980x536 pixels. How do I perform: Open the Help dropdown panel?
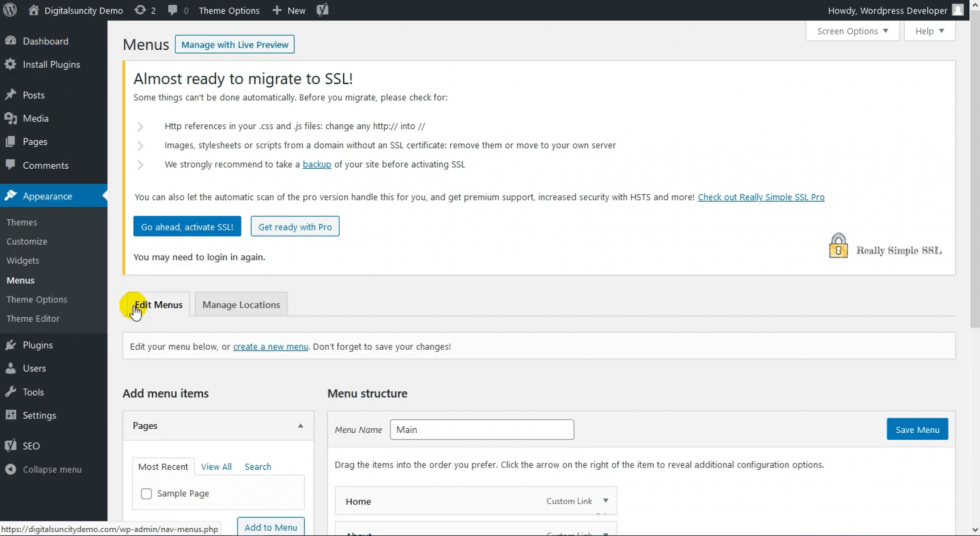coord(929,31)
